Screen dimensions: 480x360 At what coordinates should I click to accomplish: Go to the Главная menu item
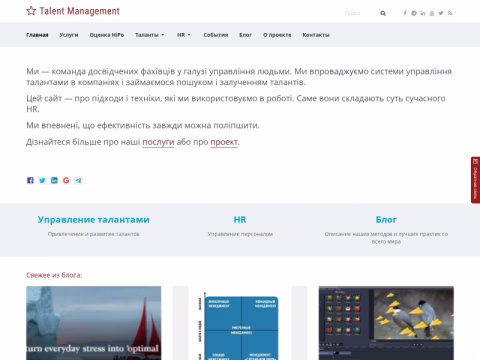pyautogui.click(x=37, y=35)
